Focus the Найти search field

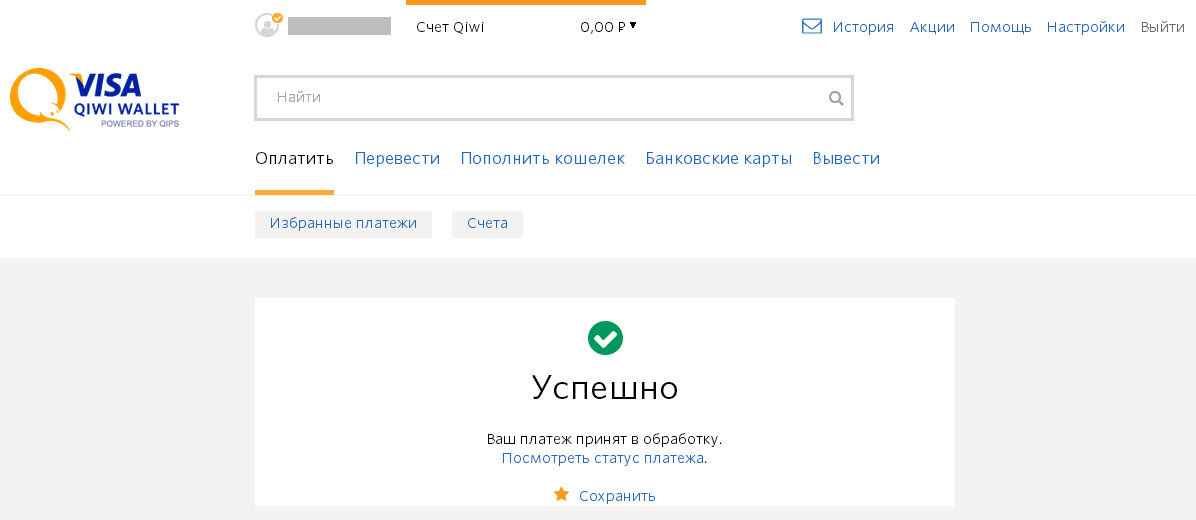point(540,98)
